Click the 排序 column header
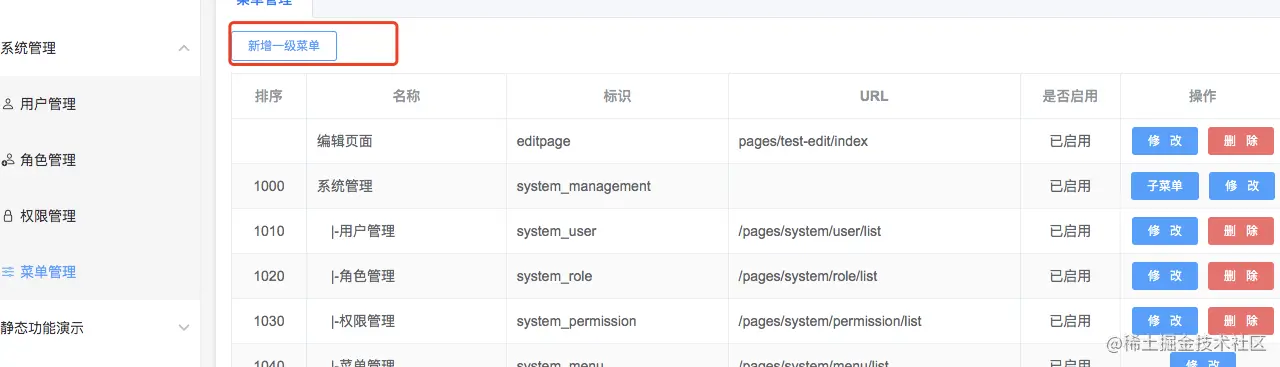Screen dimensions: 1280x367 pos(269,97)
